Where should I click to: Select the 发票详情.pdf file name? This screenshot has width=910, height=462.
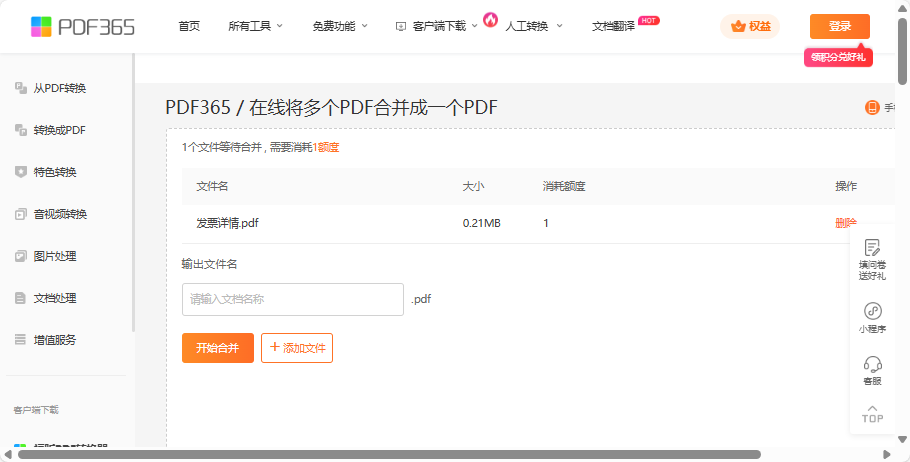[x=228, y=223]
